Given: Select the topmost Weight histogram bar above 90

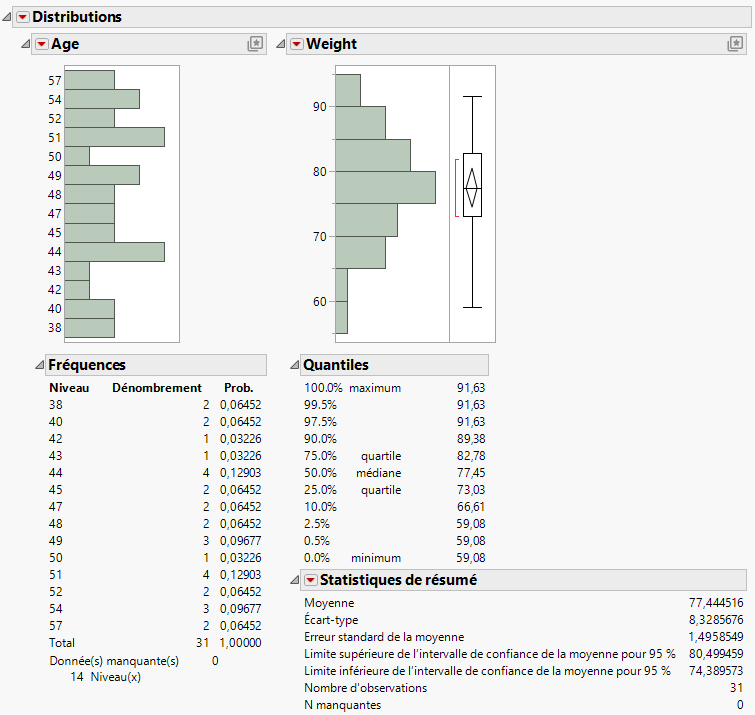Looking at the screenshot, I should 348,91.
